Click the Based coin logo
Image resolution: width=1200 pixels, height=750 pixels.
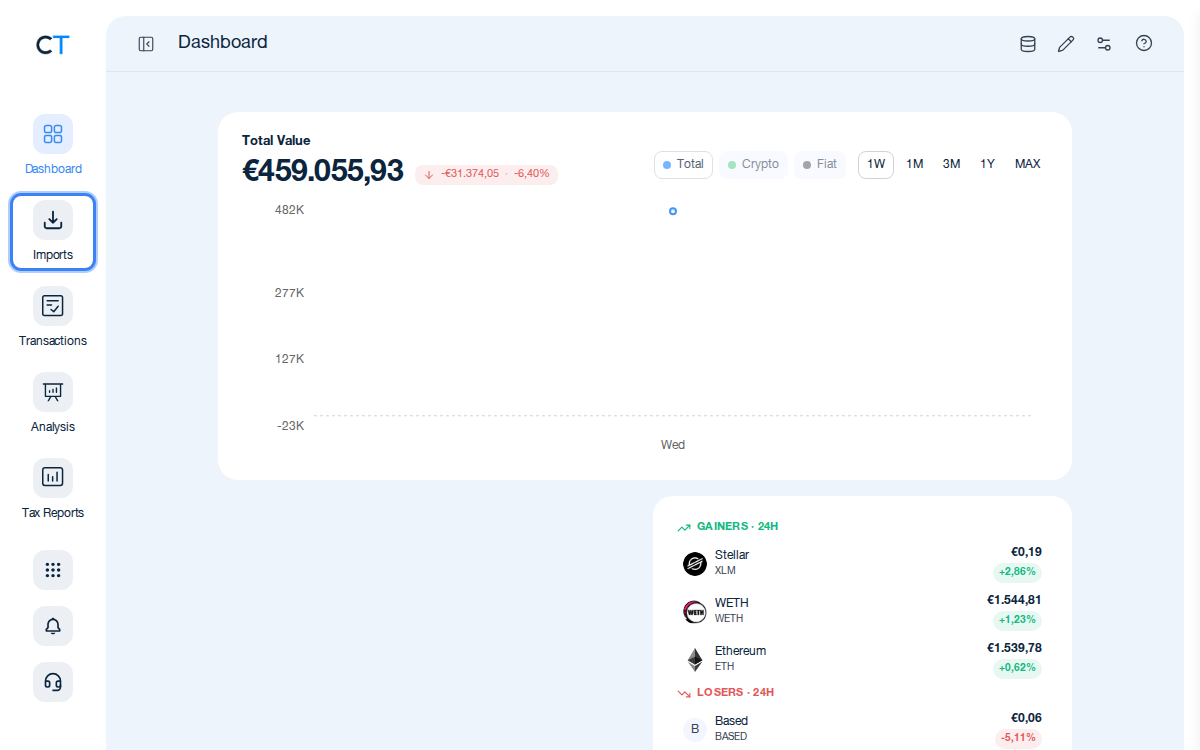point(695,729)
